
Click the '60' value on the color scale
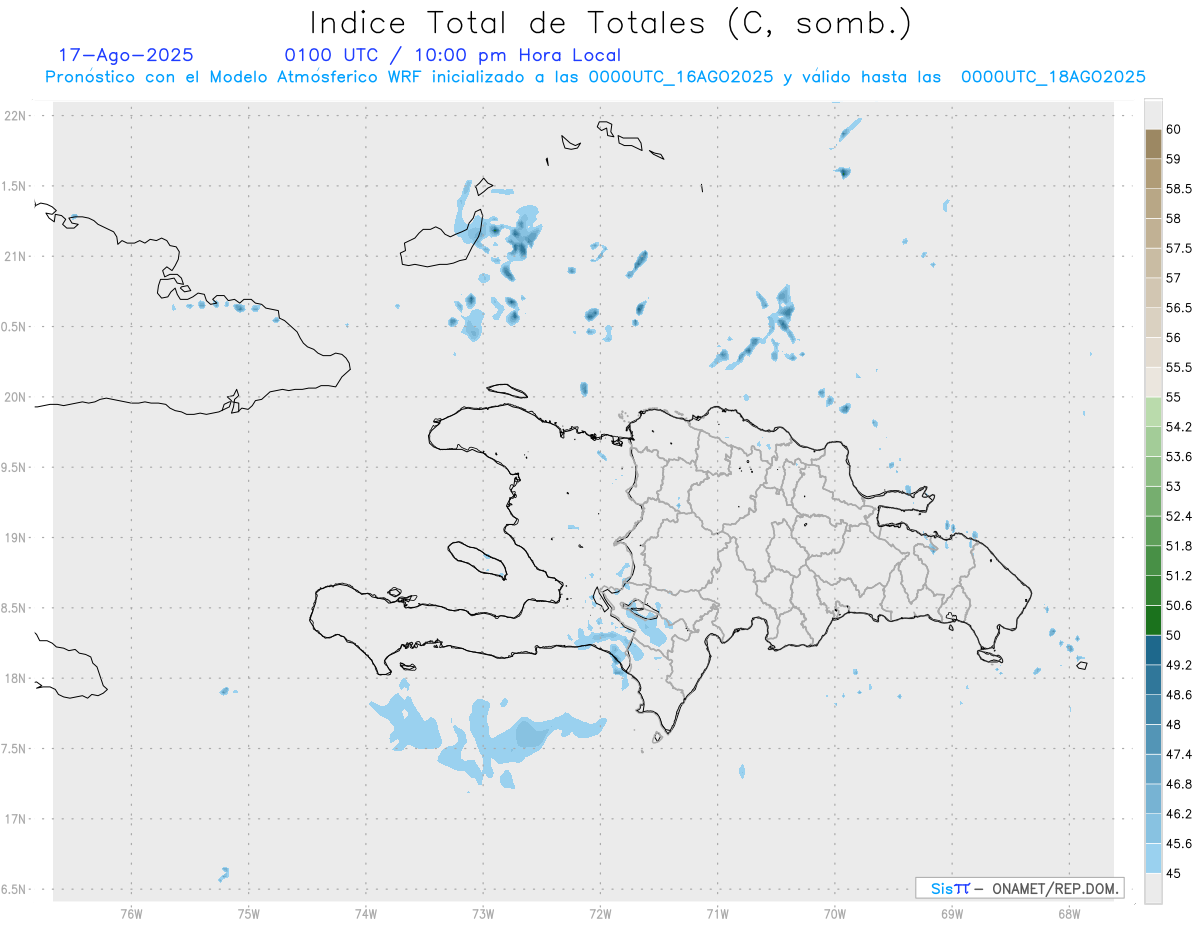pos(1174,129)
